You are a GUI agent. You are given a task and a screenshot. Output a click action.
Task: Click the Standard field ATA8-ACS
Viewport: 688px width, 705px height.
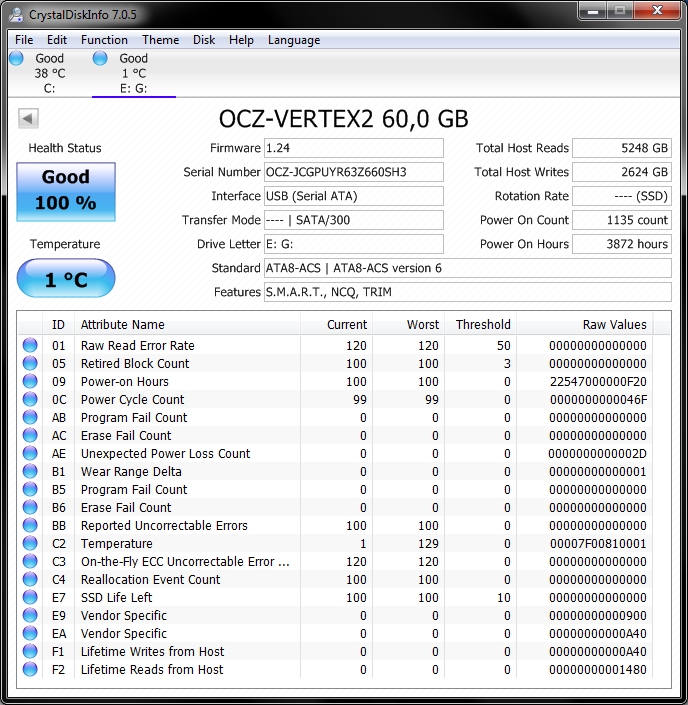click(468, 268)
